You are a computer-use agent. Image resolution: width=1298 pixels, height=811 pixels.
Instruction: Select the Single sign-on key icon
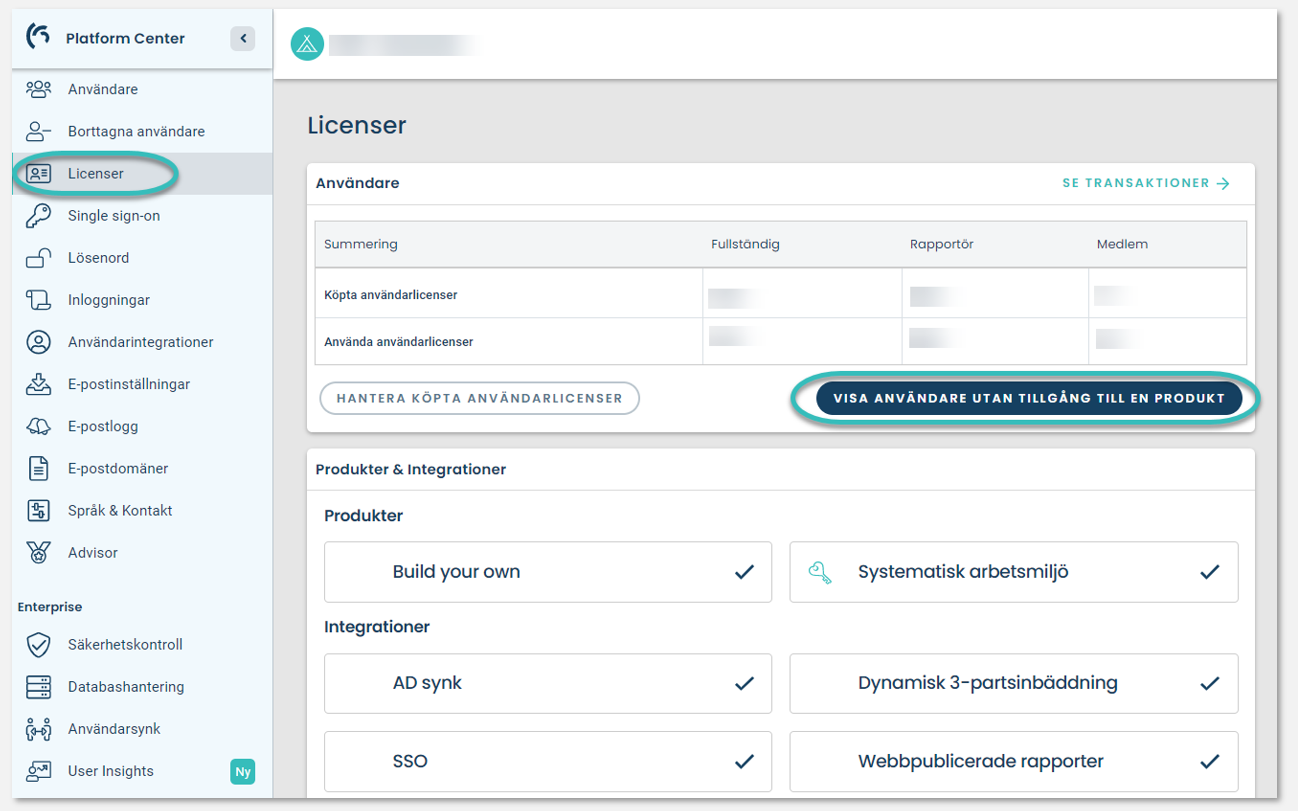tap(38, 215)
